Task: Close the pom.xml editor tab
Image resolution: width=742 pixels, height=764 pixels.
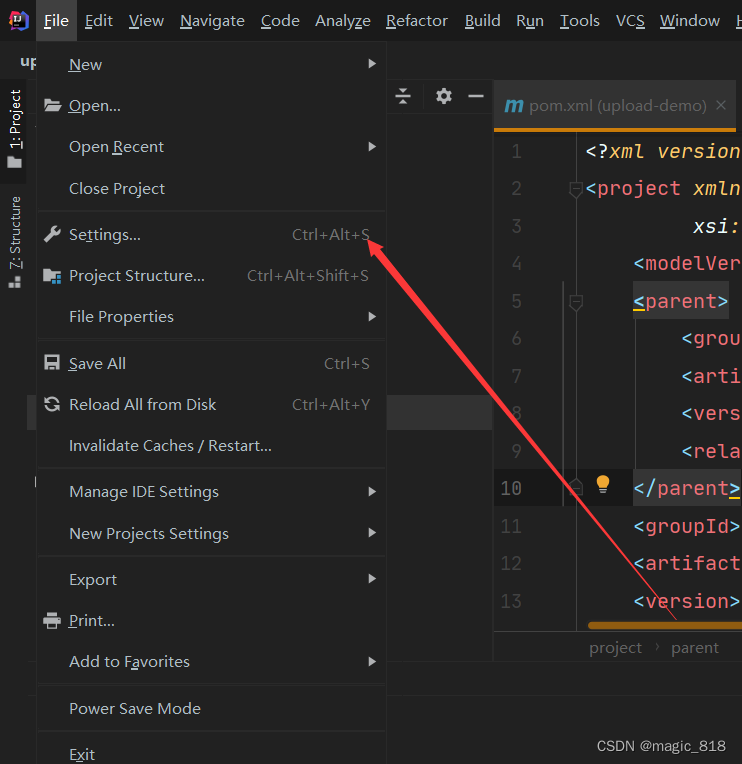Action: click(x=721, y=105)
